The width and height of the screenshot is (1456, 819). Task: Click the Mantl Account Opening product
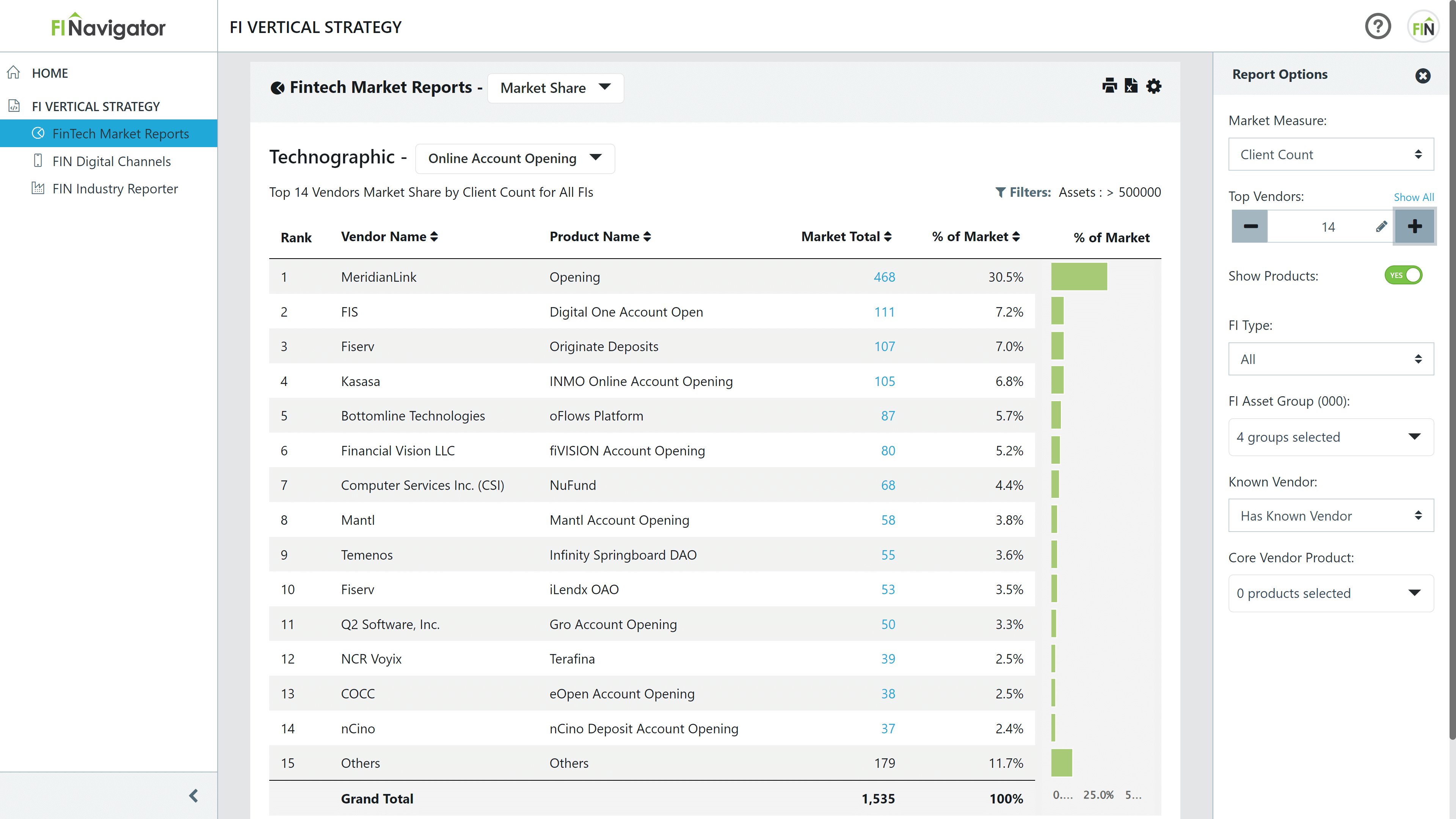pos(619,520)
